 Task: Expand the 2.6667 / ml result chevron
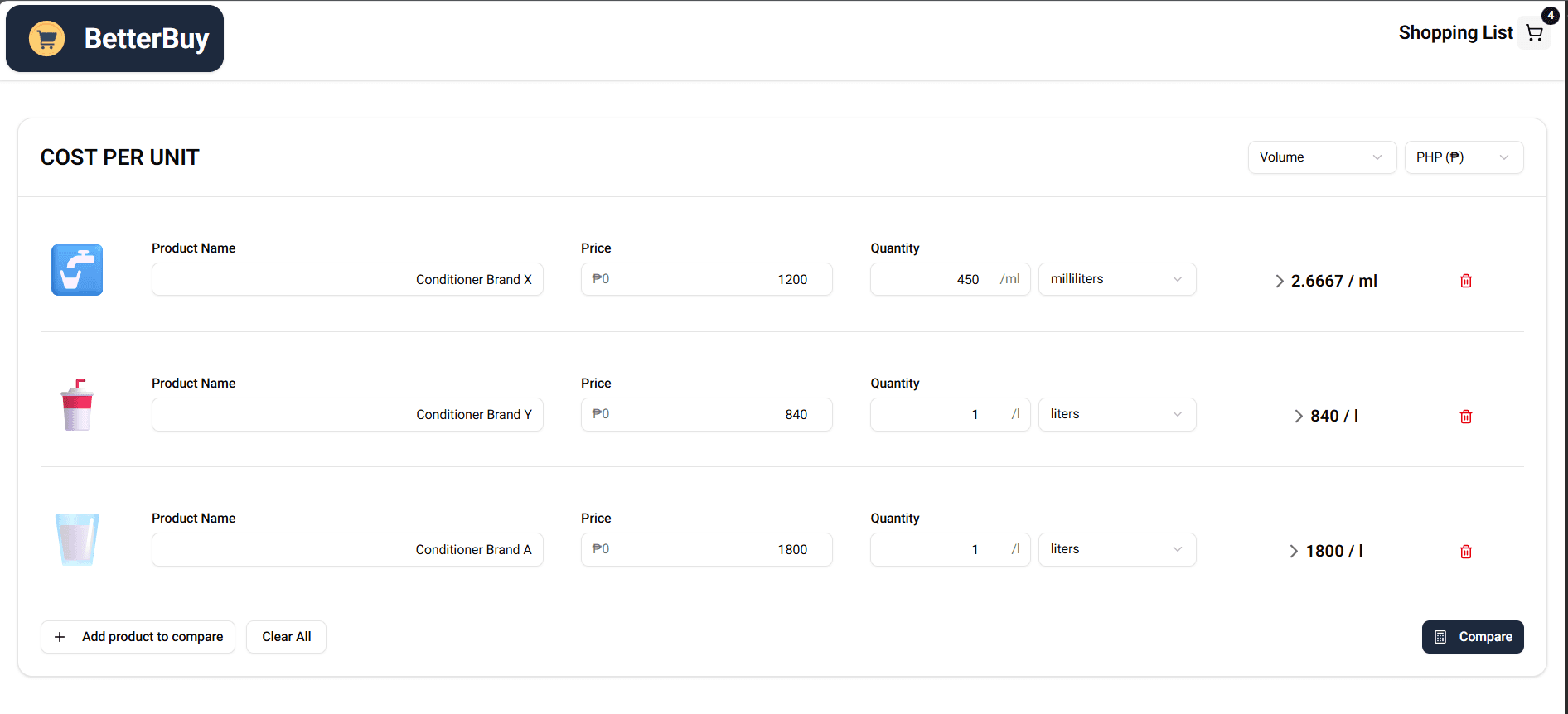pyautogui.click(x=1280, y=282)
